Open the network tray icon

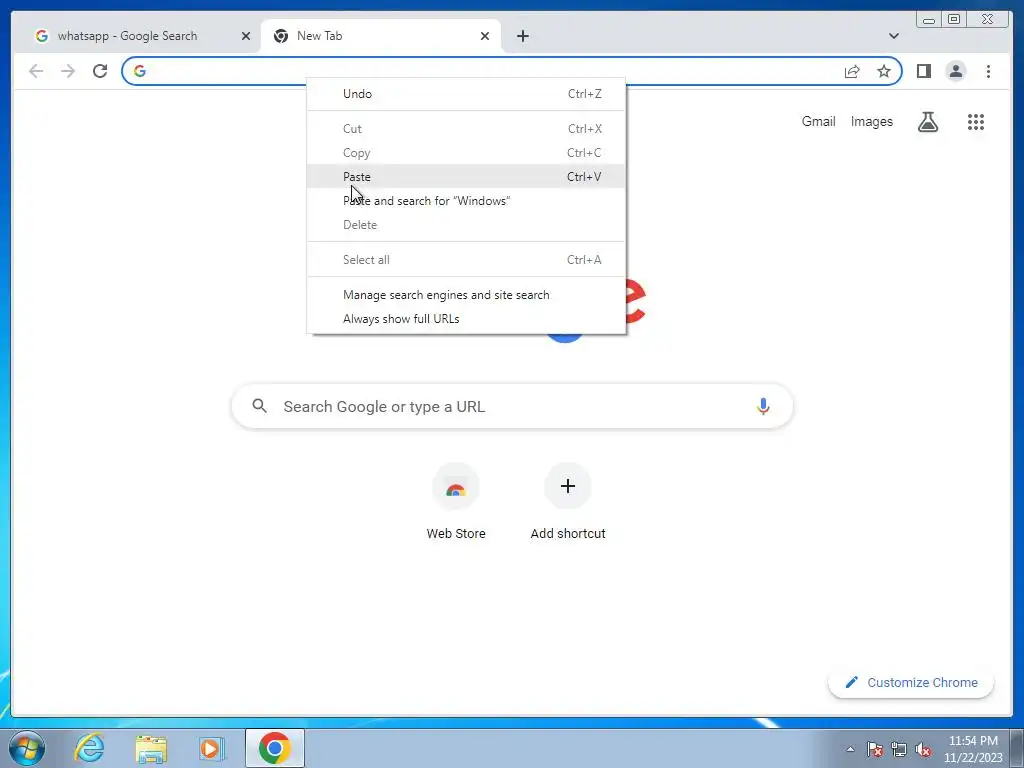[x=899, y=749]
